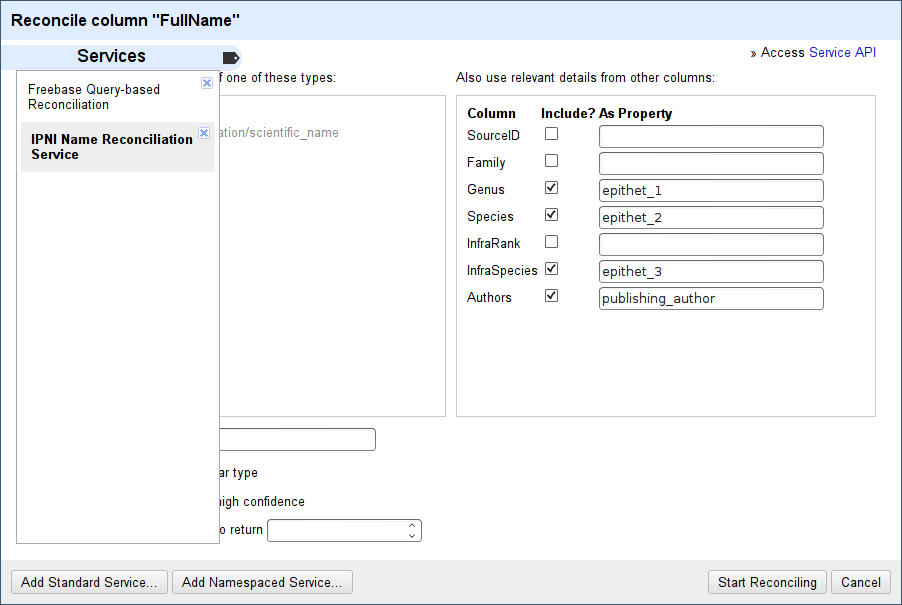Collapse the Services panel tag icon
902x605 pixels.
231,58
